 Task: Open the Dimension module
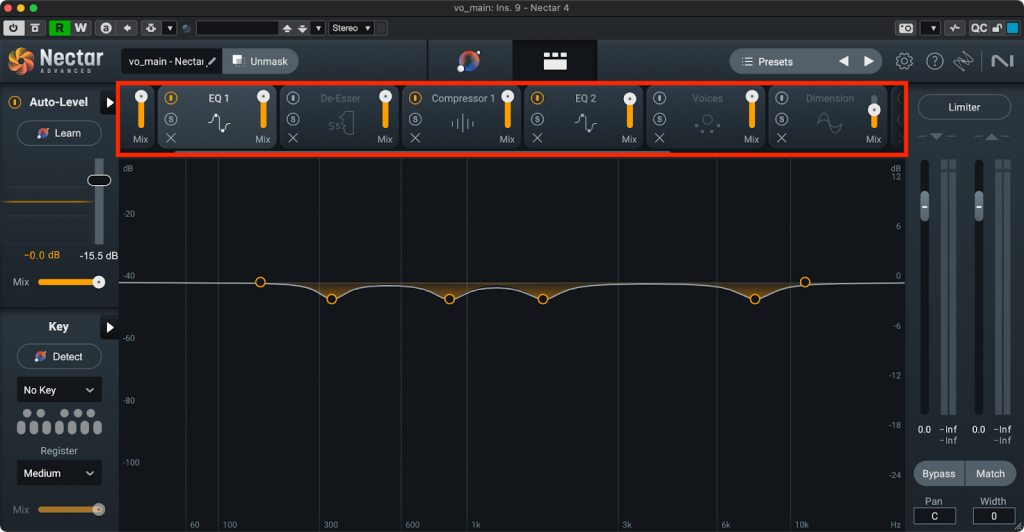pyautogui.click(x=830, y=122)
